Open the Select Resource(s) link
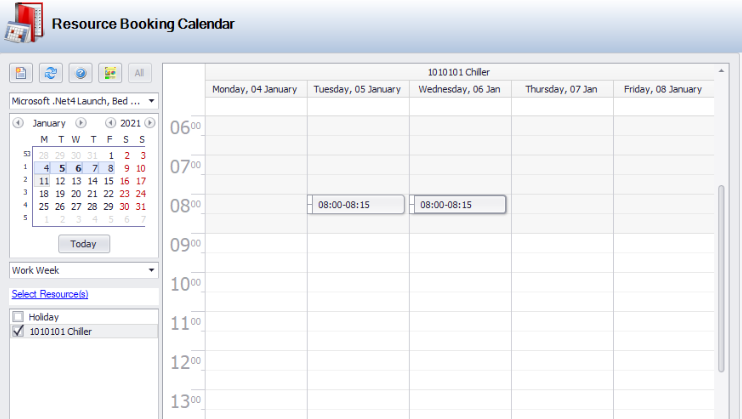 [x=50, y=294]
